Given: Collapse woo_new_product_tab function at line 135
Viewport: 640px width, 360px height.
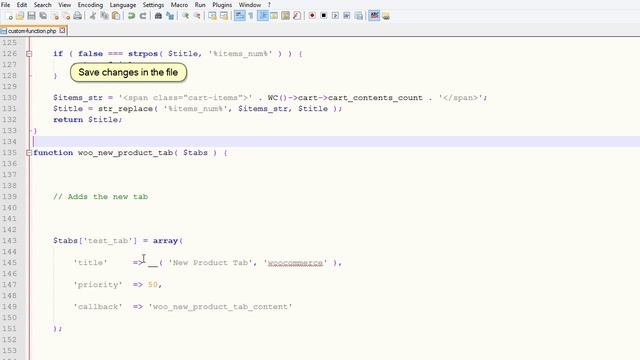Looking at the screenshot, I should [29, 153].
